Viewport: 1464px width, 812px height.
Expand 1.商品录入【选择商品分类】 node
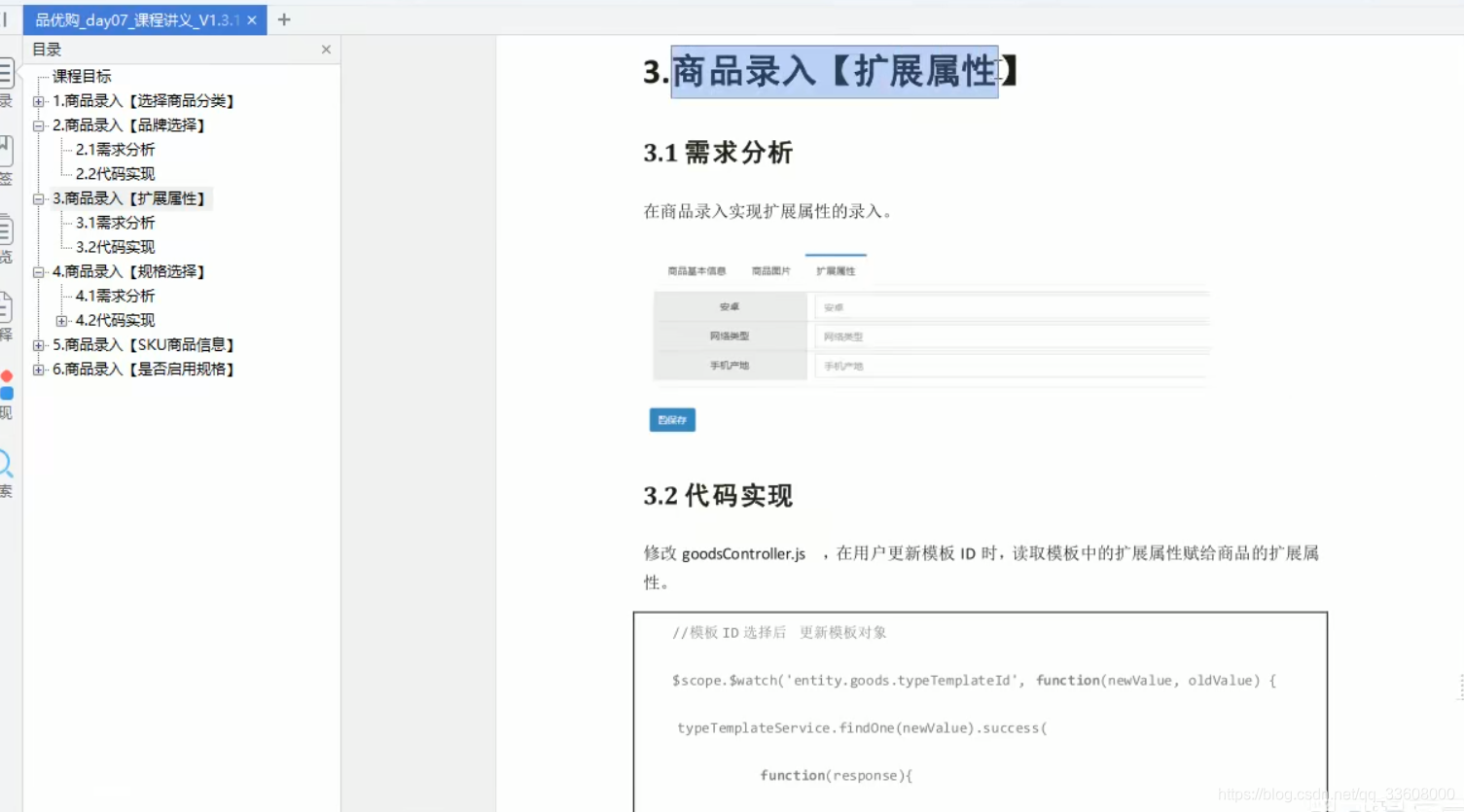(39, 101)
